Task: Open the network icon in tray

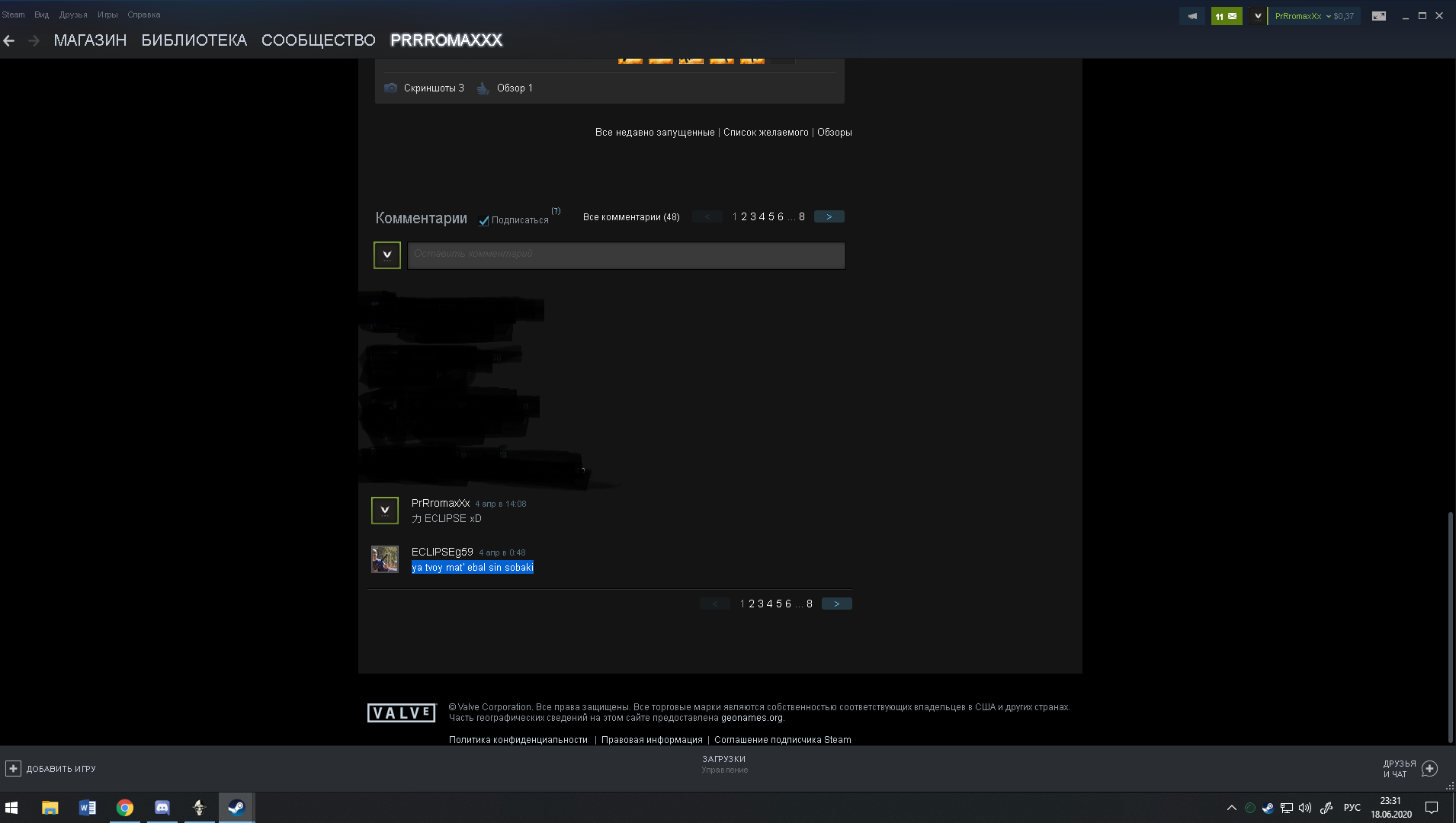Action: [1287, 808]
